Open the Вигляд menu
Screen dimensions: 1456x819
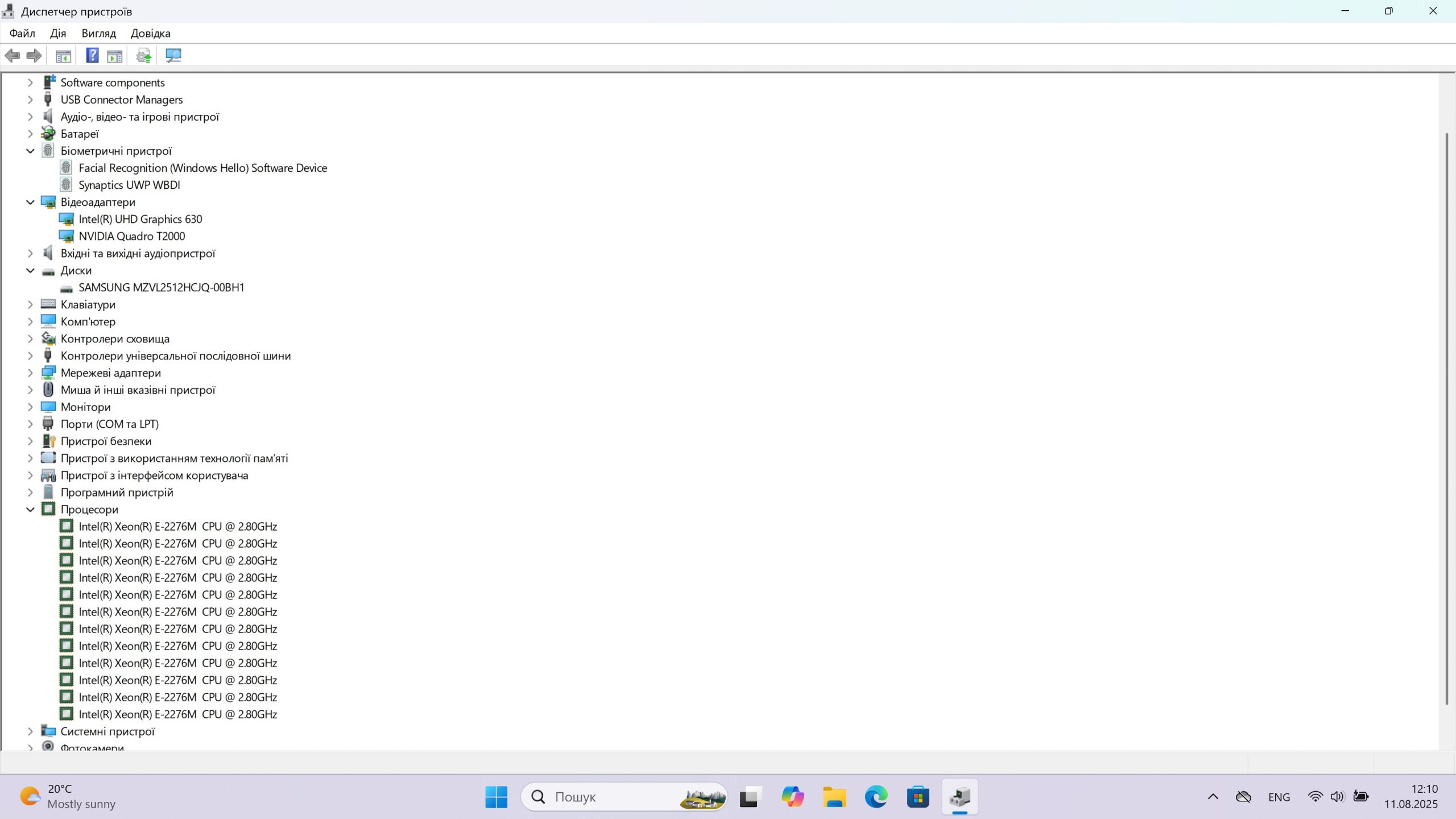98,33
